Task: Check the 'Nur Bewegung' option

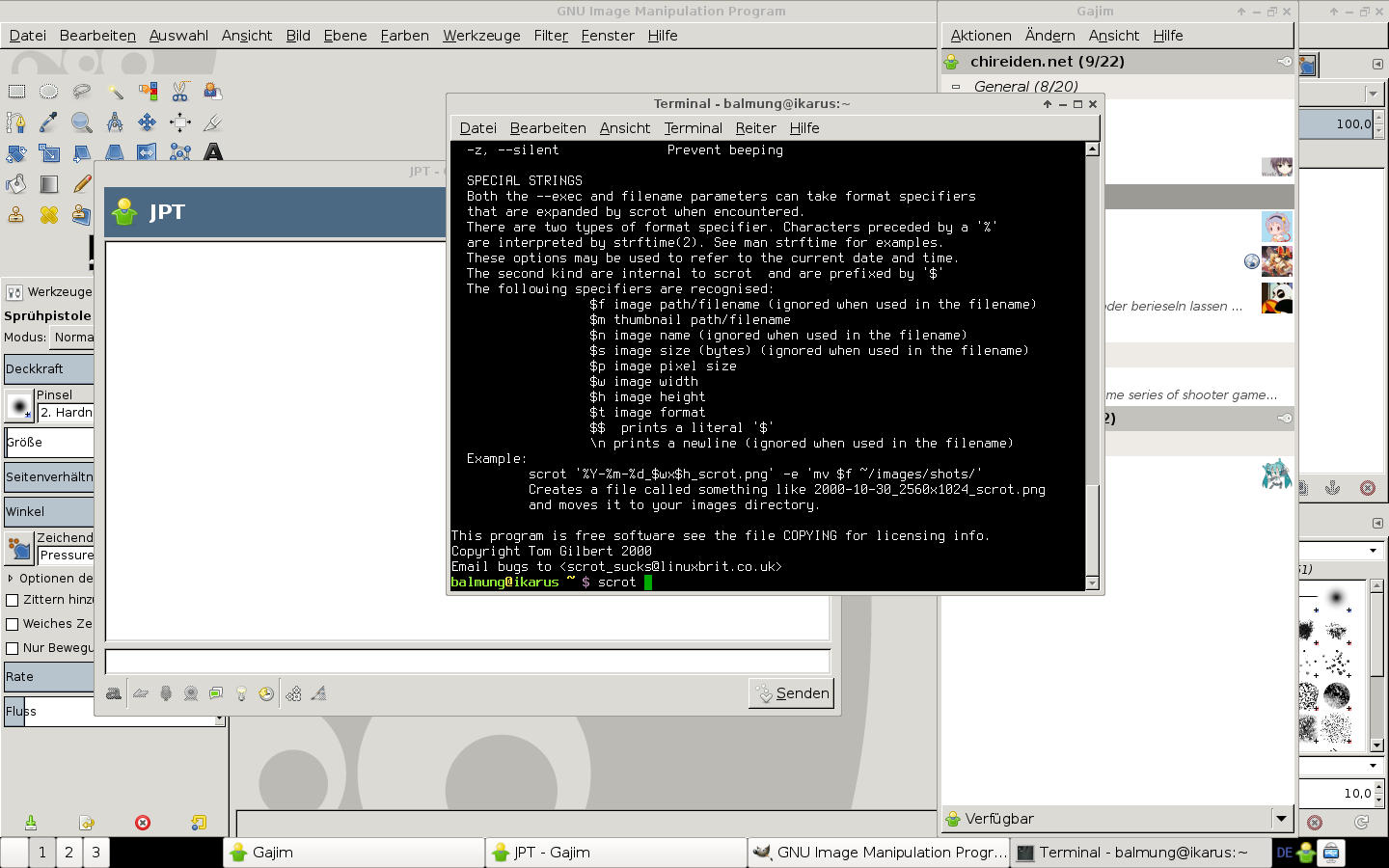Action: click(x=13, y=648)
